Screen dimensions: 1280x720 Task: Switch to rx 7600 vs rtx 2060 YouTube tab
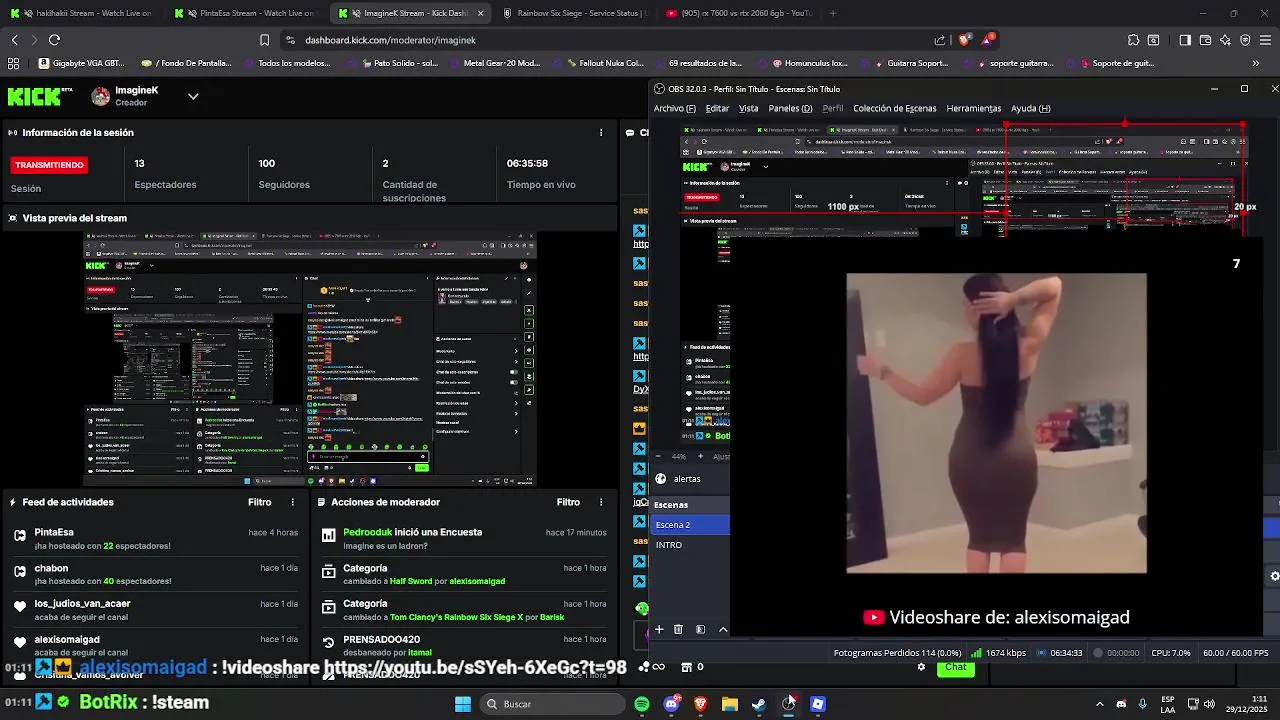pos(740,13)
